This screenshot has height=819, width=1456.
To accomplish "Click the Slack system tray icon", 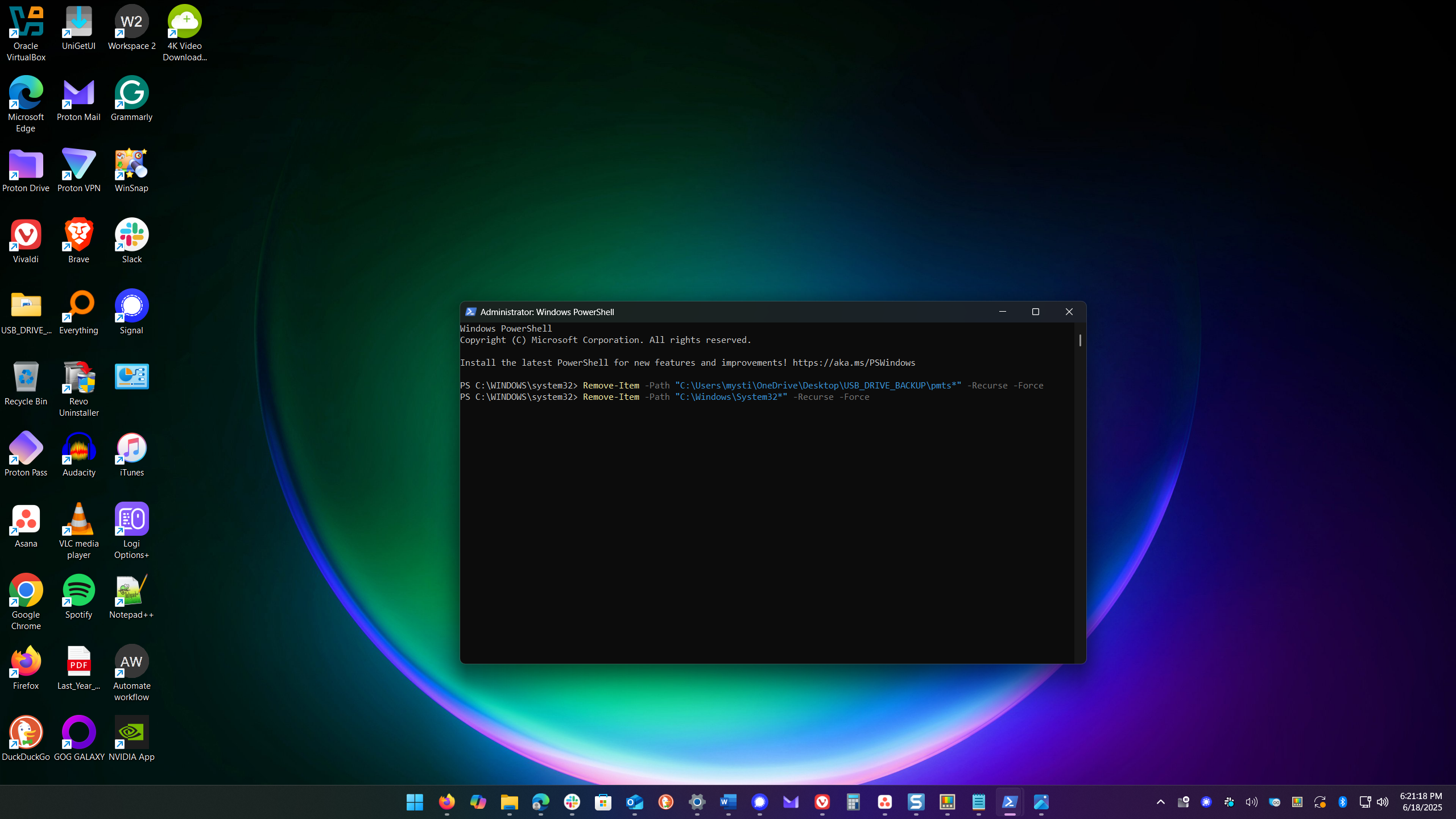I will 1229,802.
